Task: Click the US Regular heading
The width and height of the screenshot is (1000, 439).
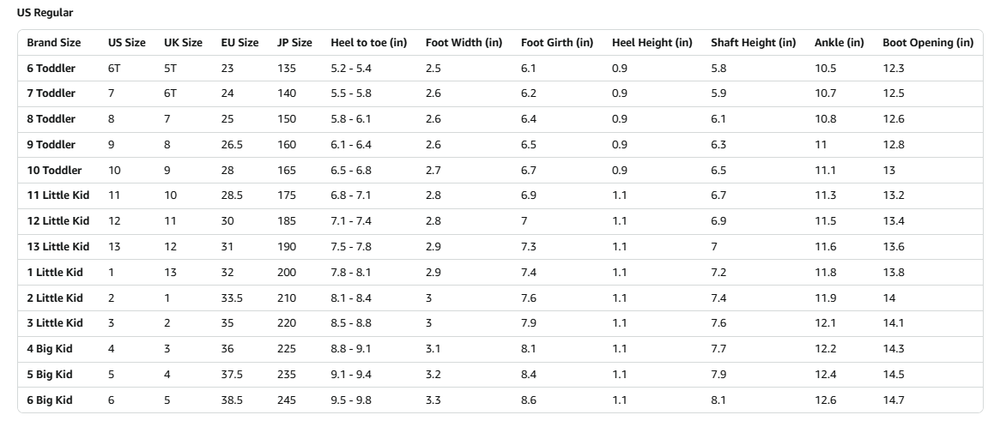Action: (x=45, y=12)
